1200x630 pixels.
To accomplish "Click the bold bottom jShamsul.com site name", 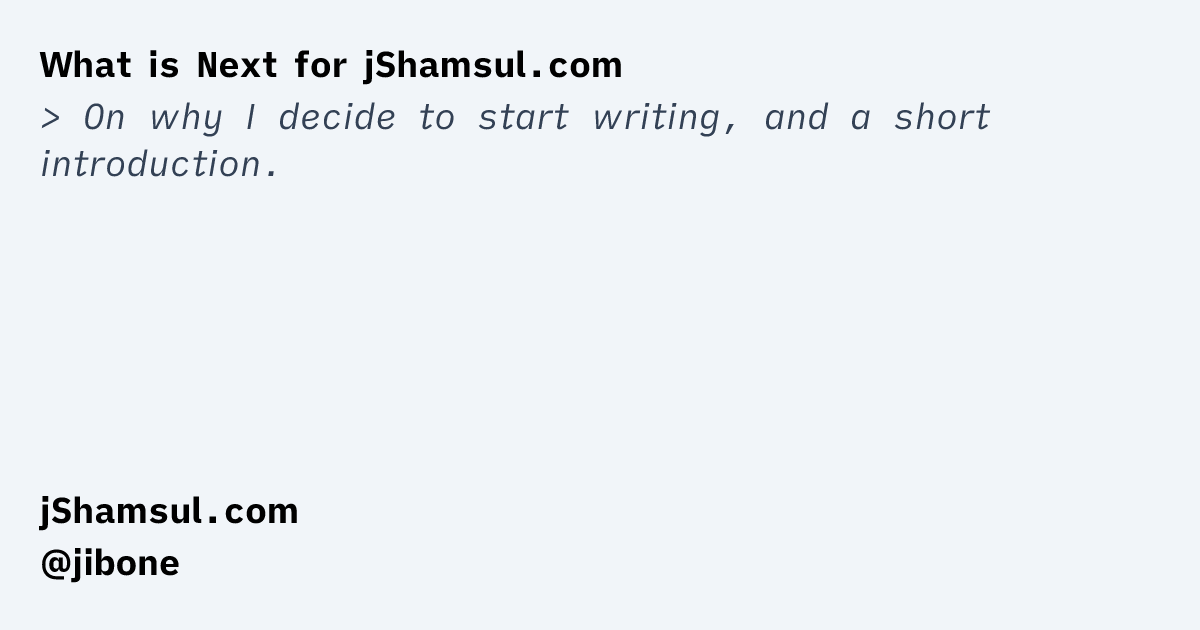I will coord(169,511).
